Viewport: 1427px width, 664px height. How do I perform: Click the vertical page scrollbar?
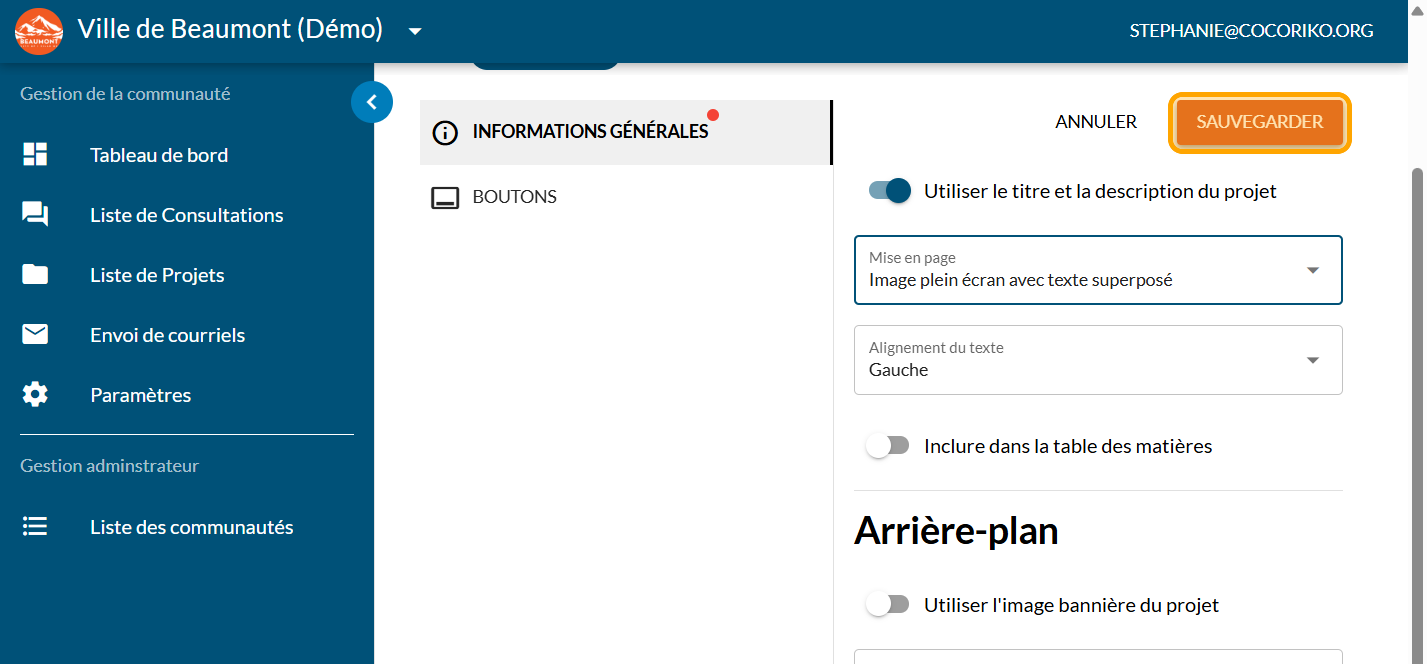[1417, 400]
